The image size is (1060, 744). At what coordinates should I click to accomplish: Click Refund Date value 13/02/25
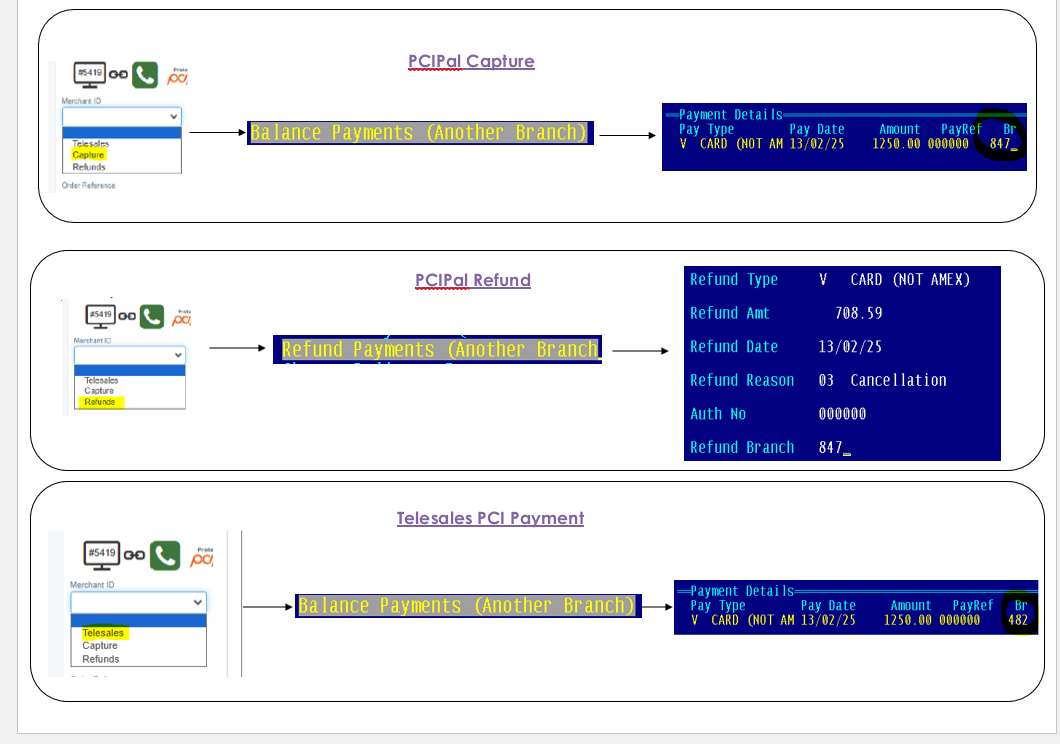(x=850, y=347)
